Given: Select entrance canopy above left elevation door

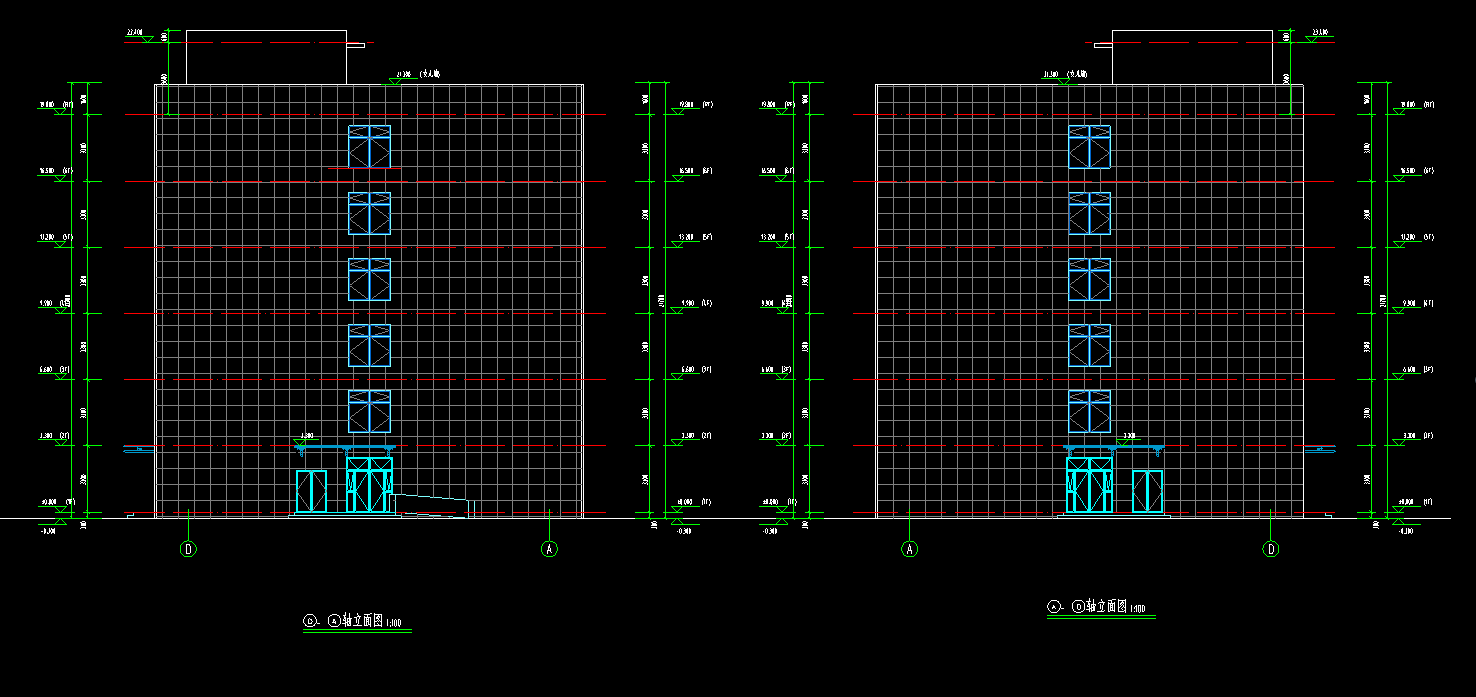Looking at the screenshot, I should [345, 448].
